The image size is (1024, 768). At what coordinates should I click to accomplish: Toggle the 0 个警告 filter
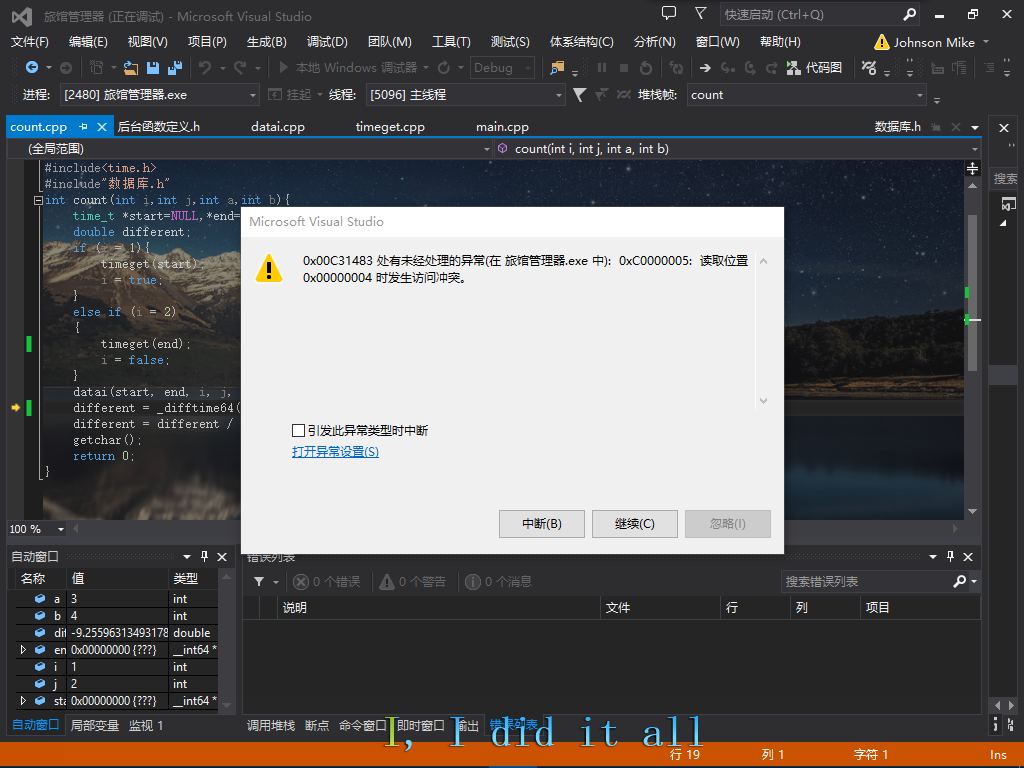click(413, 581)
